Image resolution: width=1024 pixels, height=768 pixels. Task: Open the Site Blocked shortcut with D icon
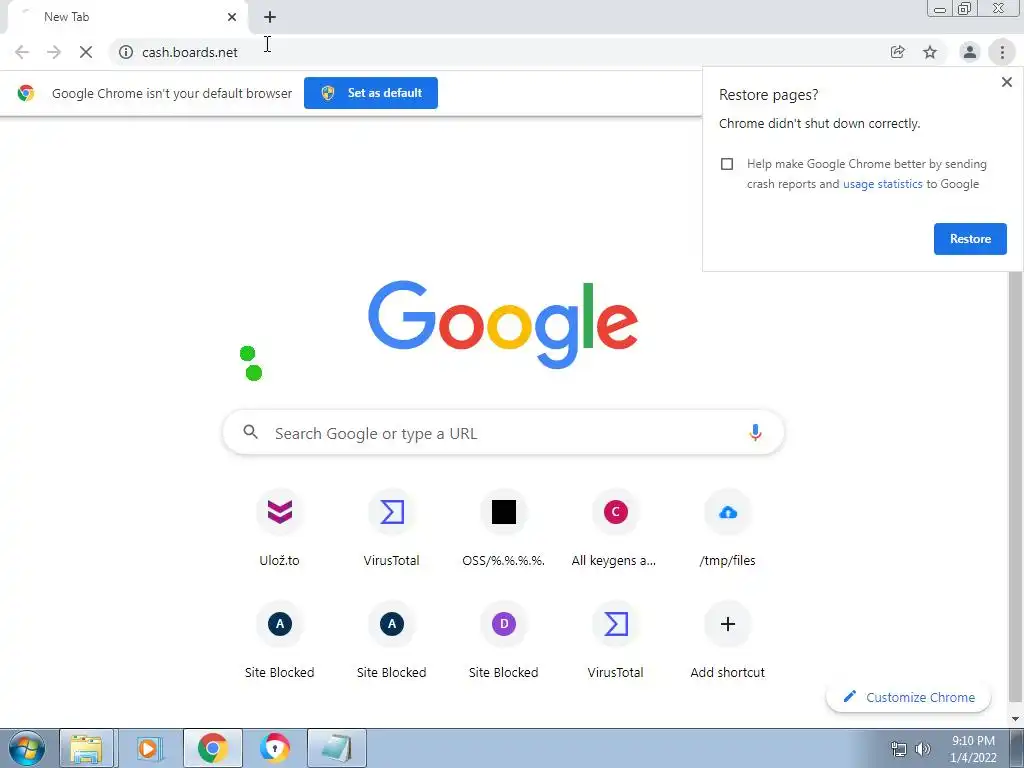tap(504, 641)
